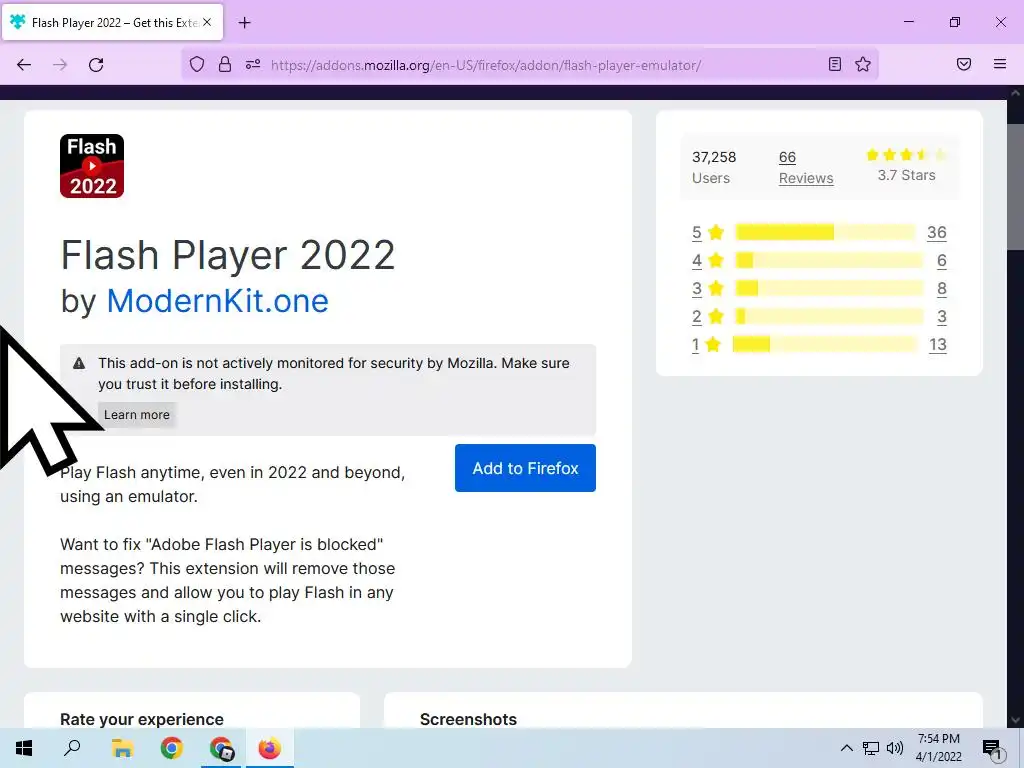The image size is (1024, 768).
Task: Click the warning triangle icon in notice
Action: click(79, 363)
